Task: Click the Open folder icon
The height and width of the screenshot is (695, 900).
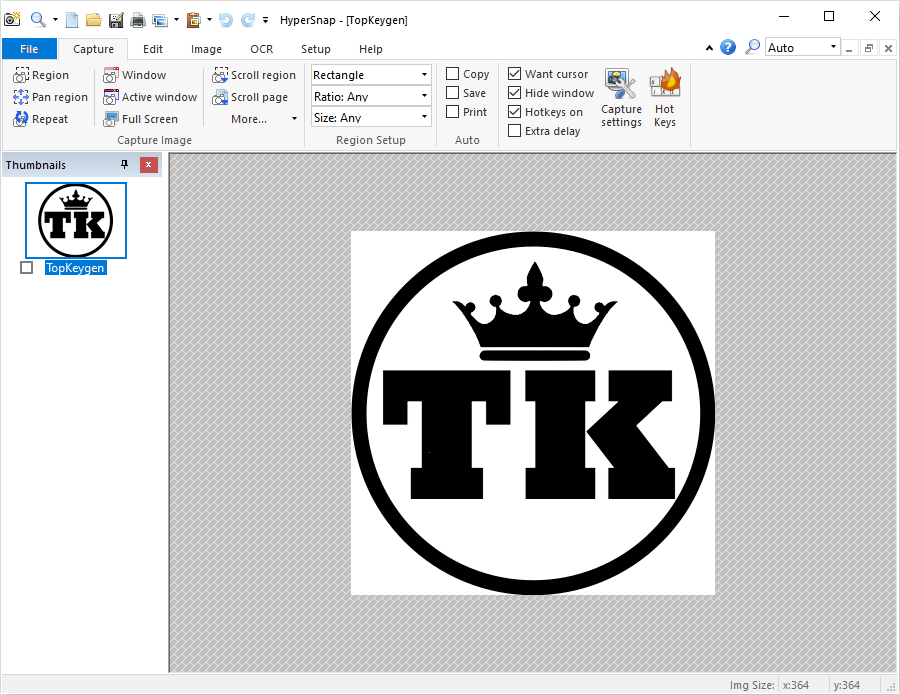Action: coord(93,19)
